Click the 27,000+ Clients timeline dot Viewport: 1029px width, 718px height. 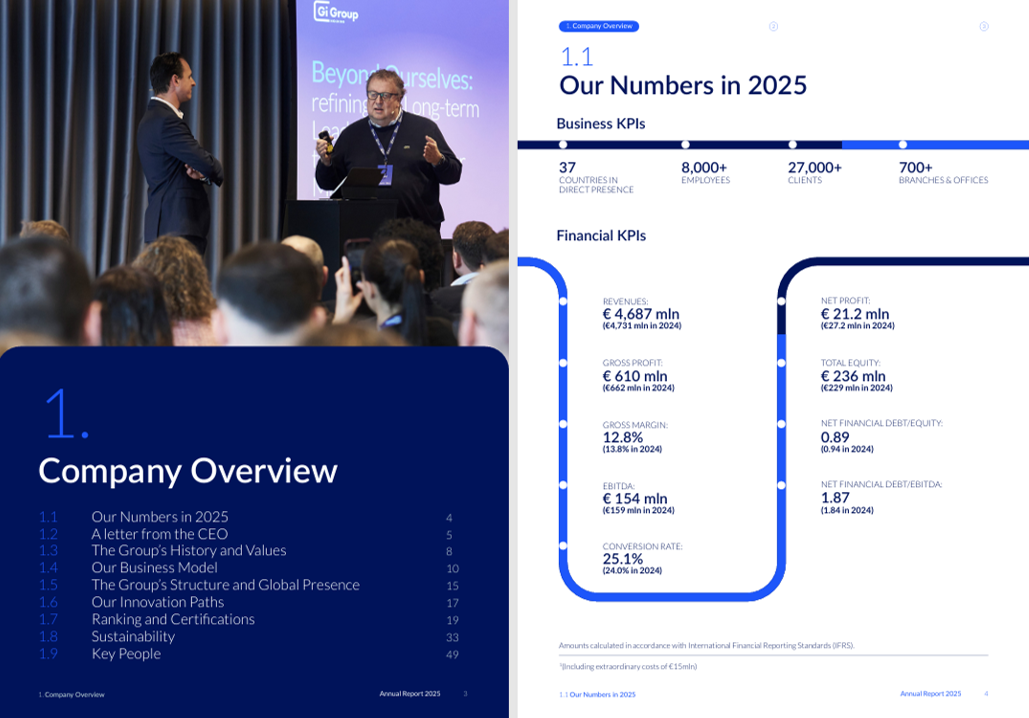point(792,144)
